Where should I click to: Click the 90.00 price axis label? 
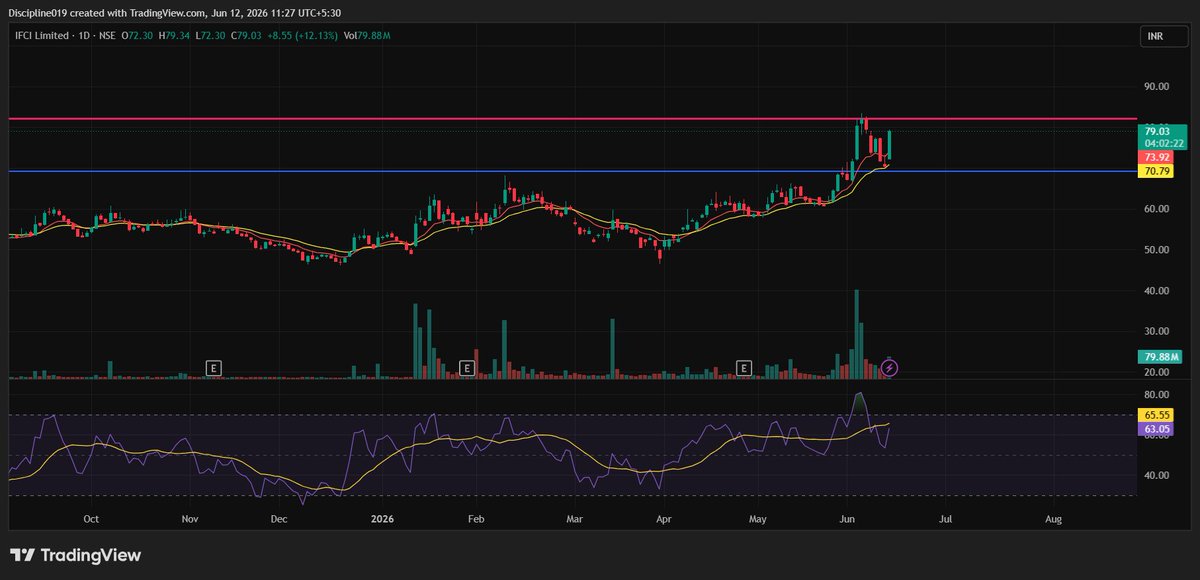pos(1157,87)
